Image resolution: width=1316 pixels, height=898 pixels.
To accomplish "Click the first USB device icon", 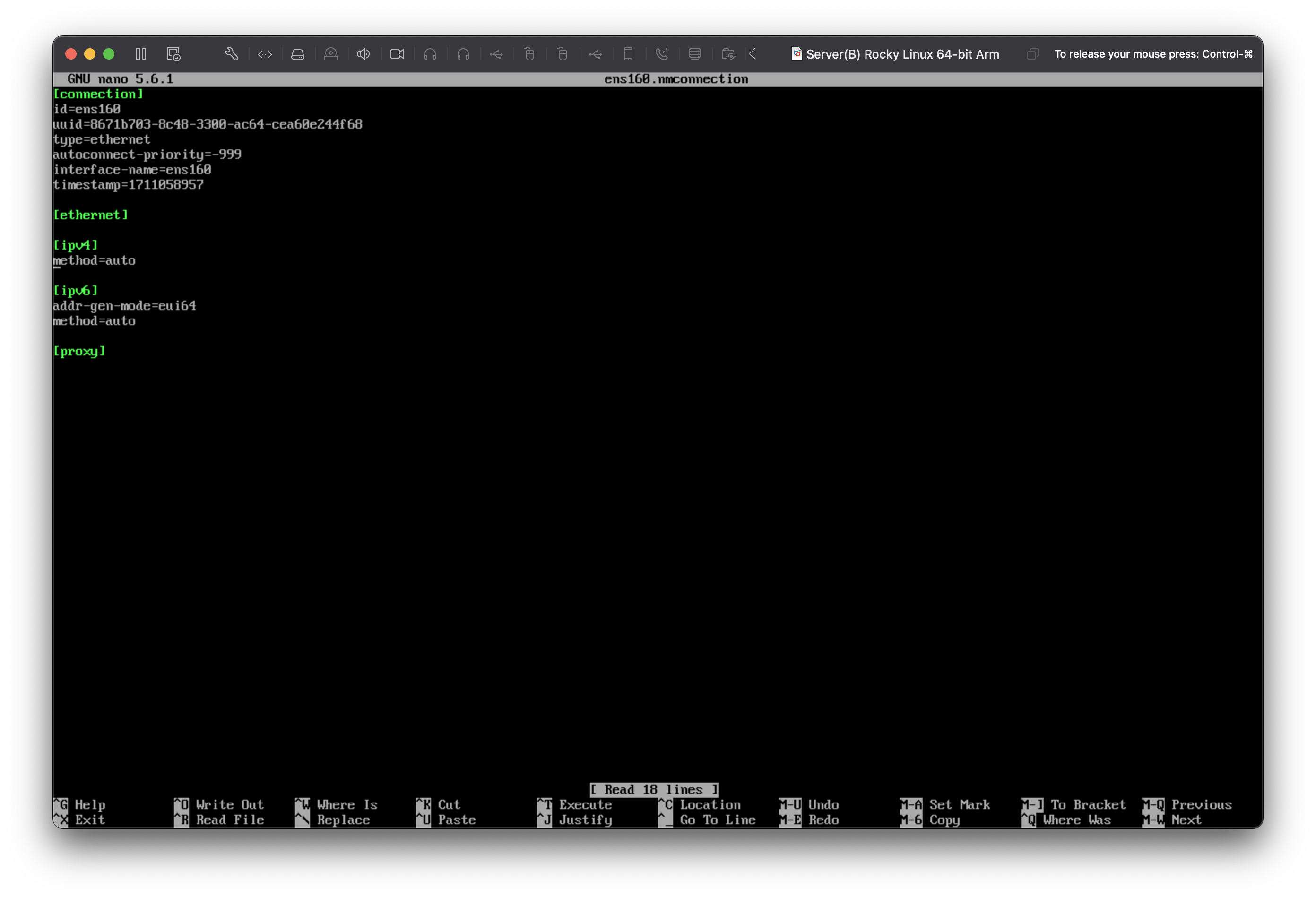I will tap(496, 54).
